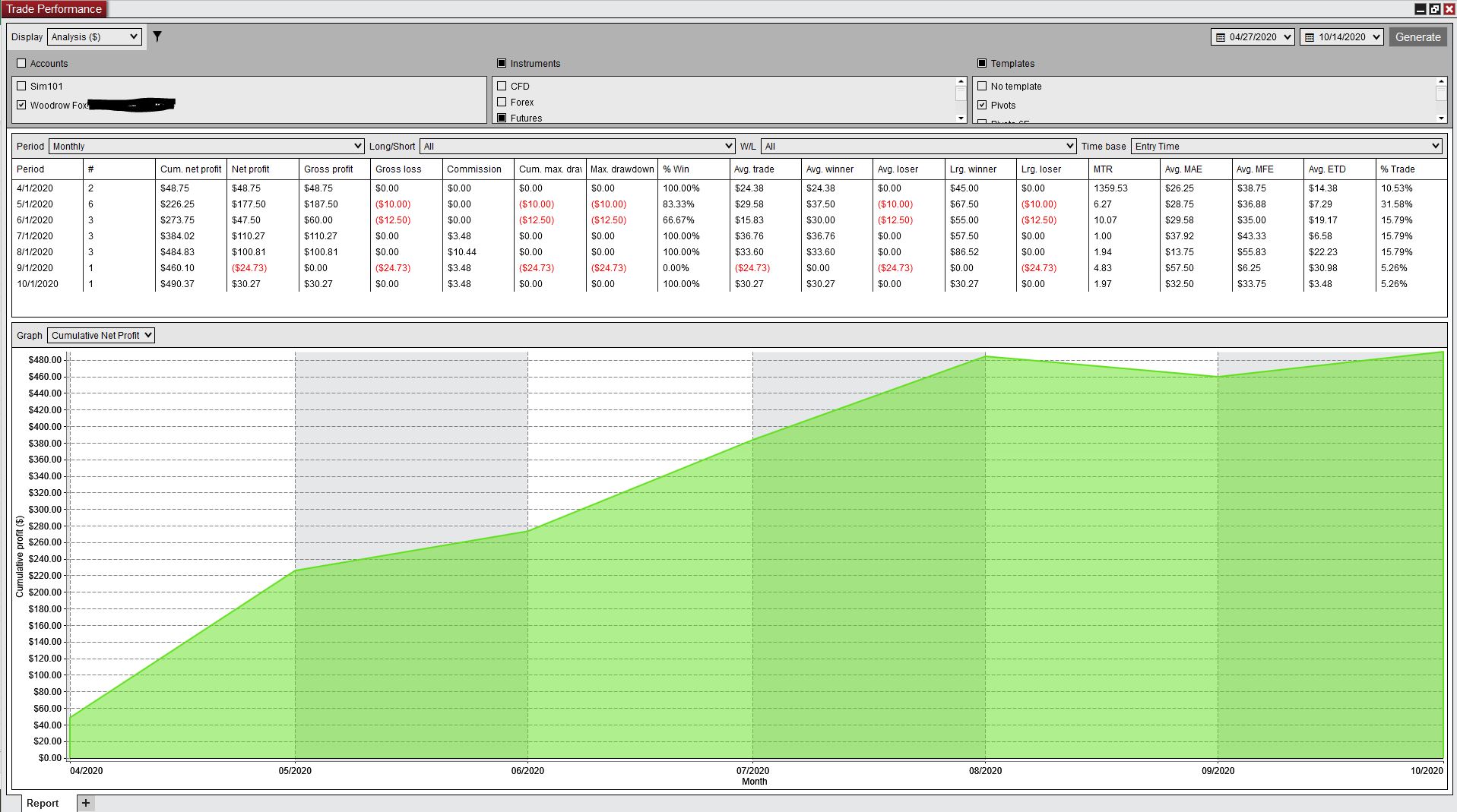Click the $86.52 largest winner value
The width and height of the screenshot is (1457, 812).
[964, 251]
